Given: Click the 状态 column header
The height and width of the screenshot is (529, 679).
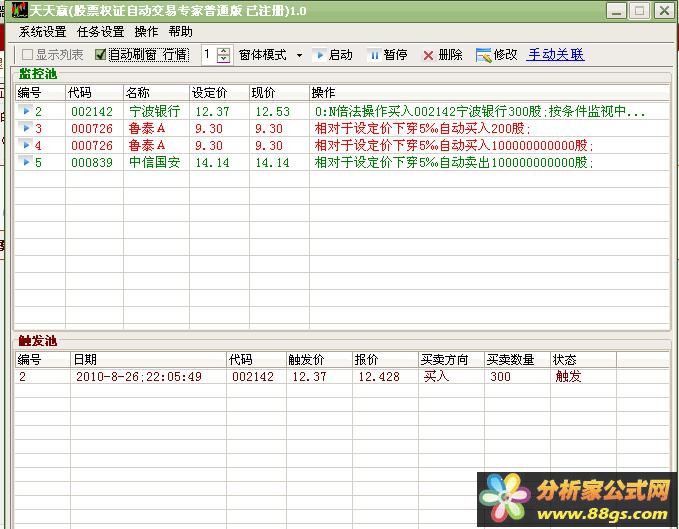Looking at the screenshot, I should click(x=583, y=360).
